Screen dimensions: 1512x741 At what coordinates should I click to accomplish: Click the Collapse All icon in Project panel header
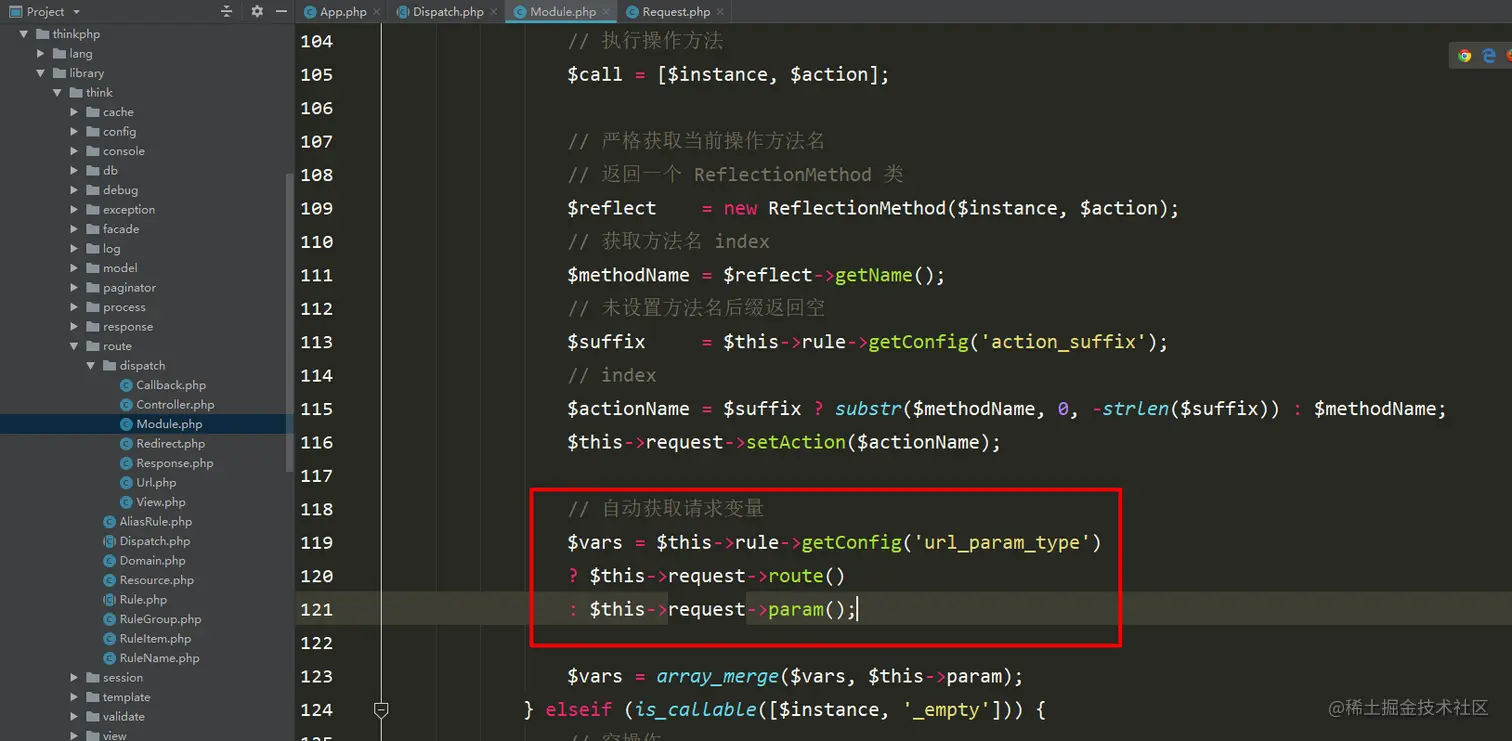(227, 12)
